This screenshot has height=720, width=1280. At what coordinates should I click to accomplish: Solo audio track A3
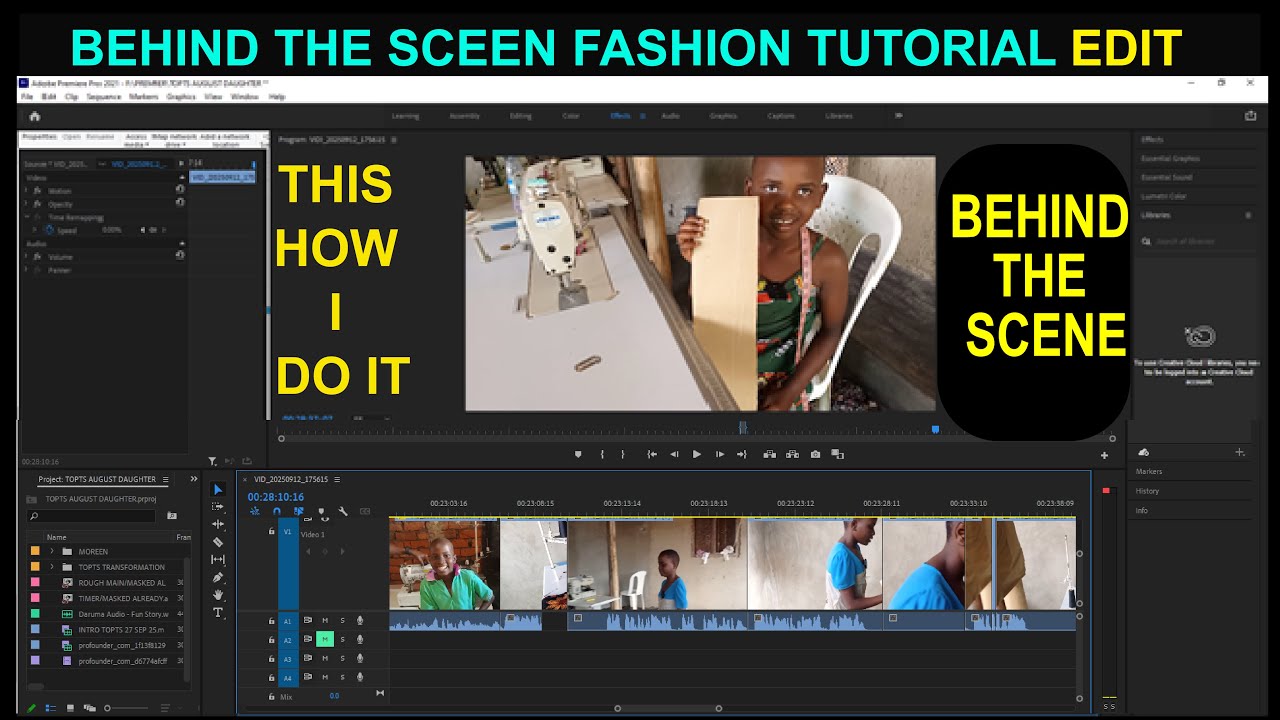(342, 659)
